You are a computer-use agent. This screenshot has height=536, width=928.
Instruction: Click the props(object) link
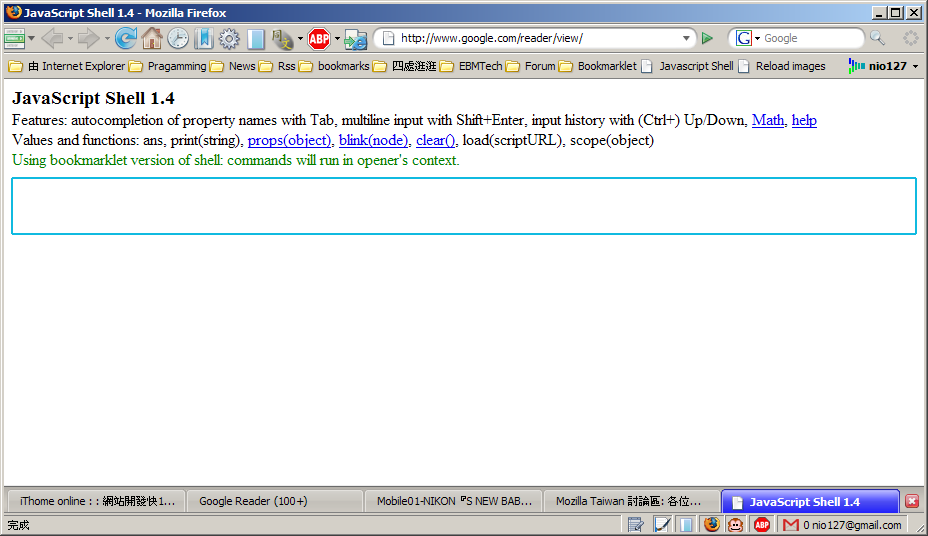[x=289, y=140]
